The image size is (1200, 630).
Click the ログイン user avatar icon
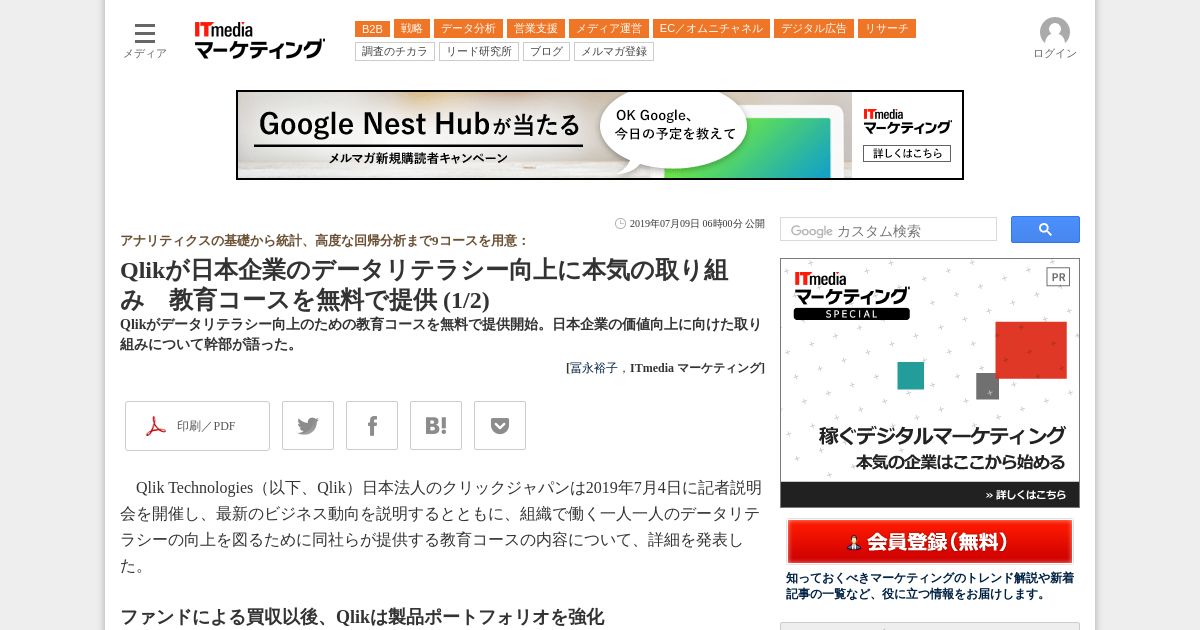pos(1054,32)
